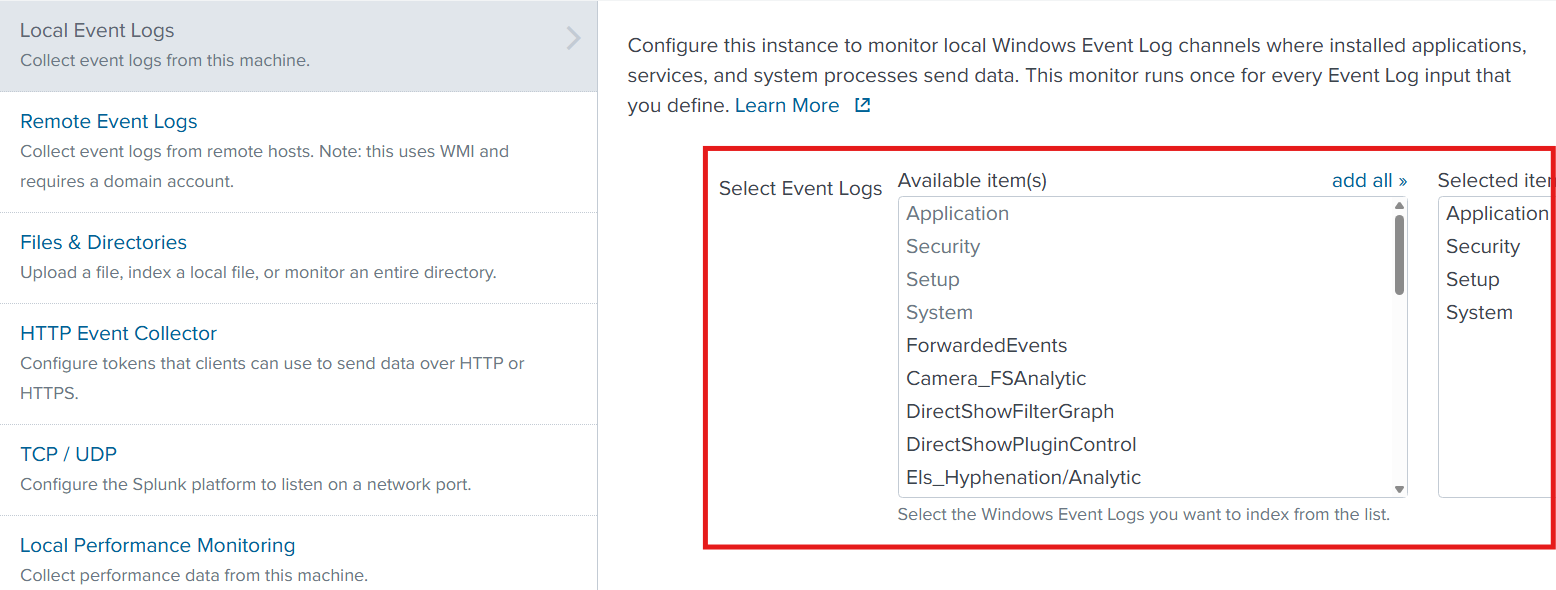Click the 'add all »' link

coord(1369,180)
